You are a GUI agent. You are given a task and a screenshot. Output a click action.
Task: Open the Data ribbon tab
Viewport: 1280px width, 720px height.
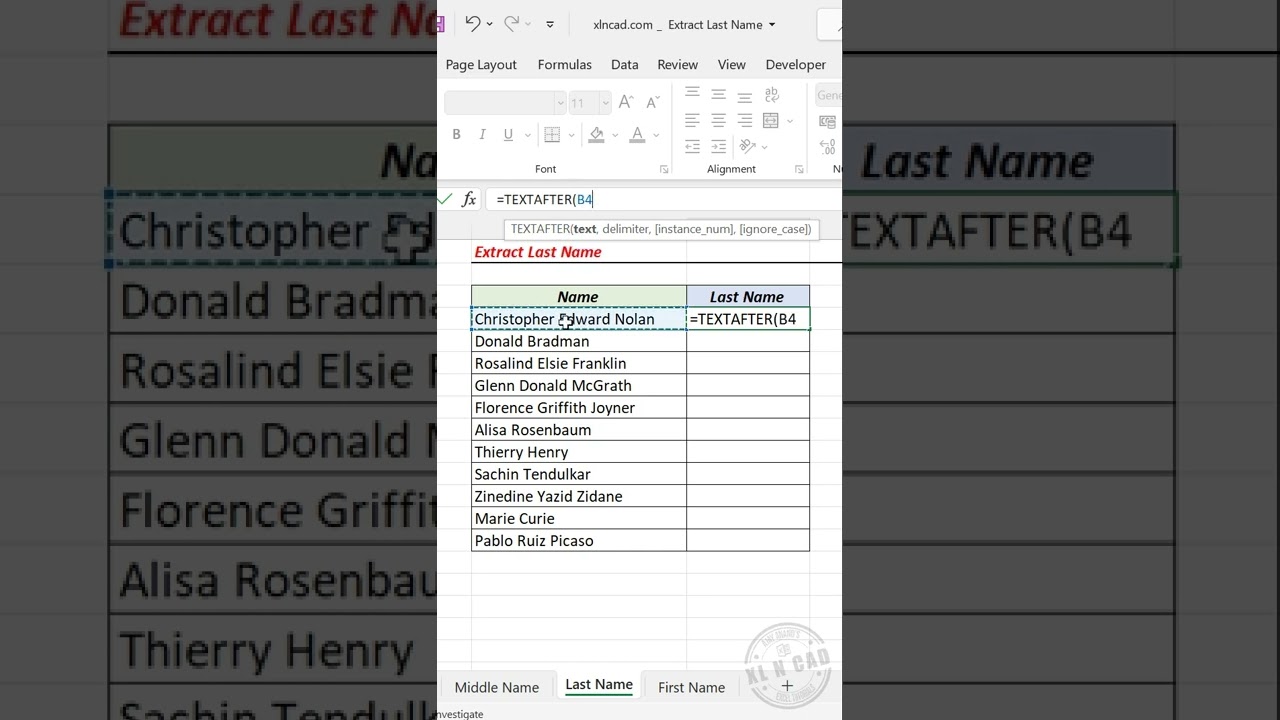click(625, 64)
